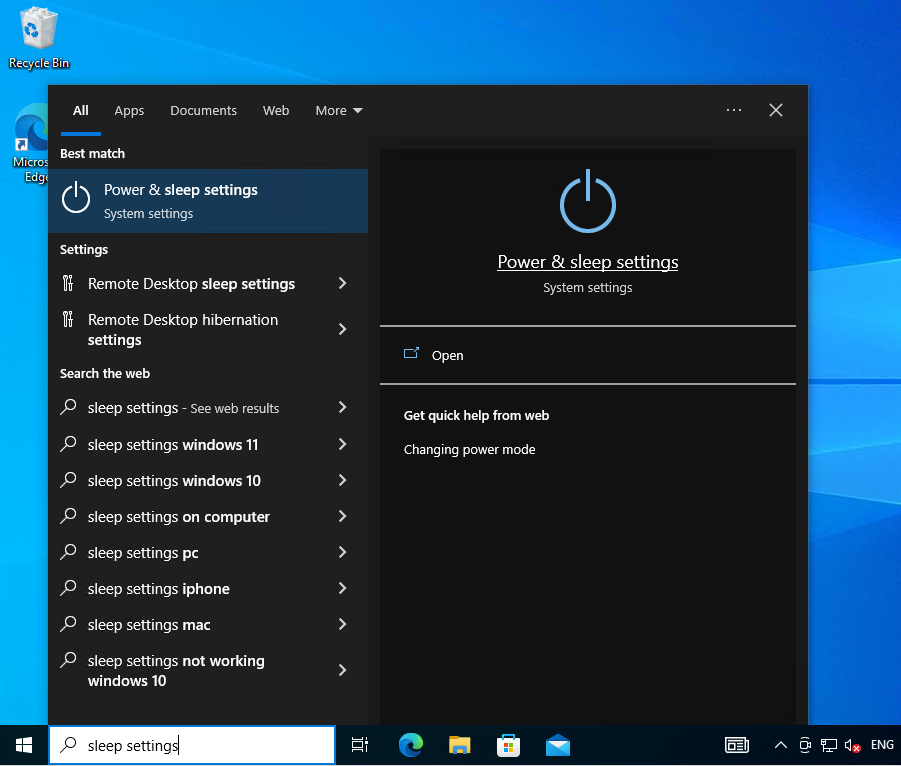Select Remote Desktop hibernation settings result
901x766 pixels.
183,329
